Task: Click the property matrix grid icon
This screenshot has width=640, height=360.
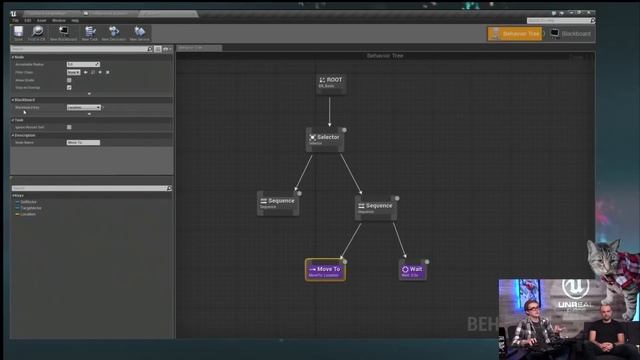Action: coord(158,49)
